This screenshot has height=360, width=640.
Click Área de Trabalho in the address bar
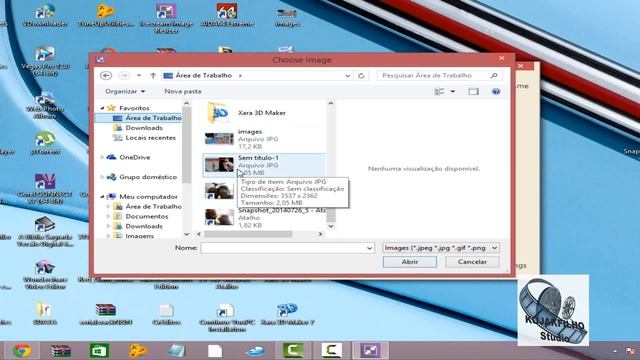tap(204, 76)
